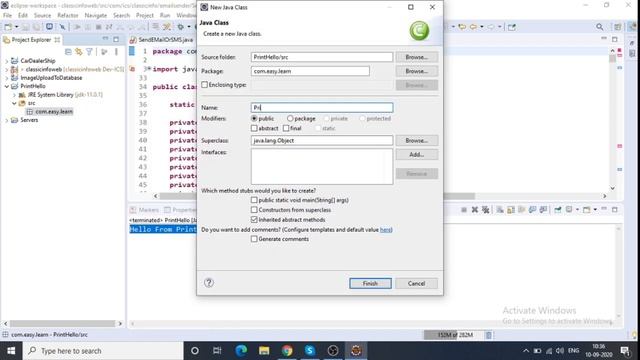Minimize the Project Explorer panel

pyautogui.click(x=106, y=39)
